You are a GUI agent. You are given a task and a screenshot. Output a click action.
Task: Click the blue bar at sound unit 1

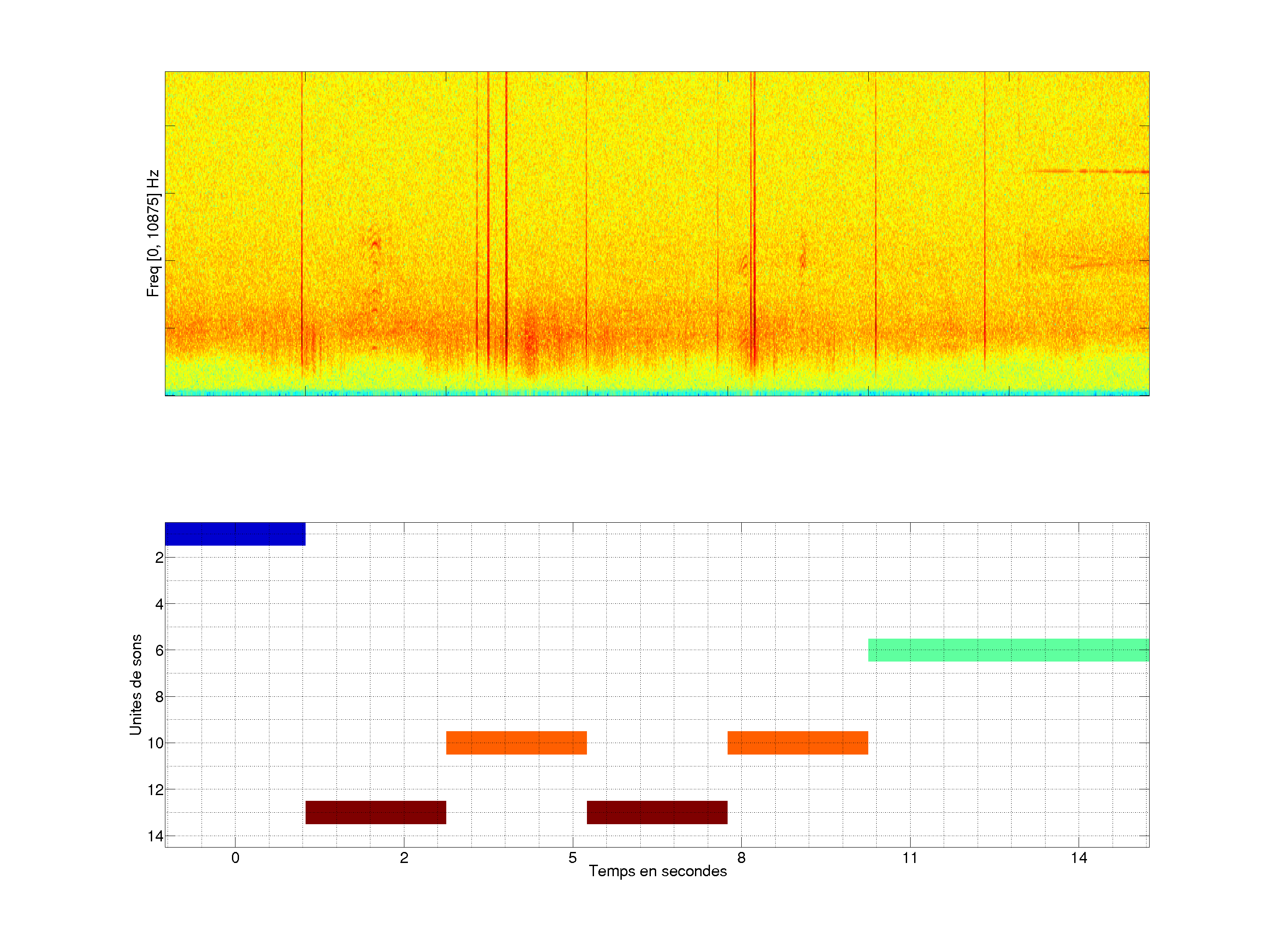[x=235, y=534]
